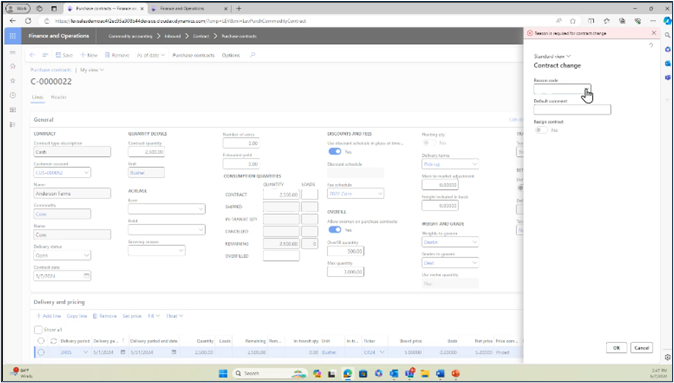Open the calendar picker for contract date
674x383 pixels.
[87, 276]
